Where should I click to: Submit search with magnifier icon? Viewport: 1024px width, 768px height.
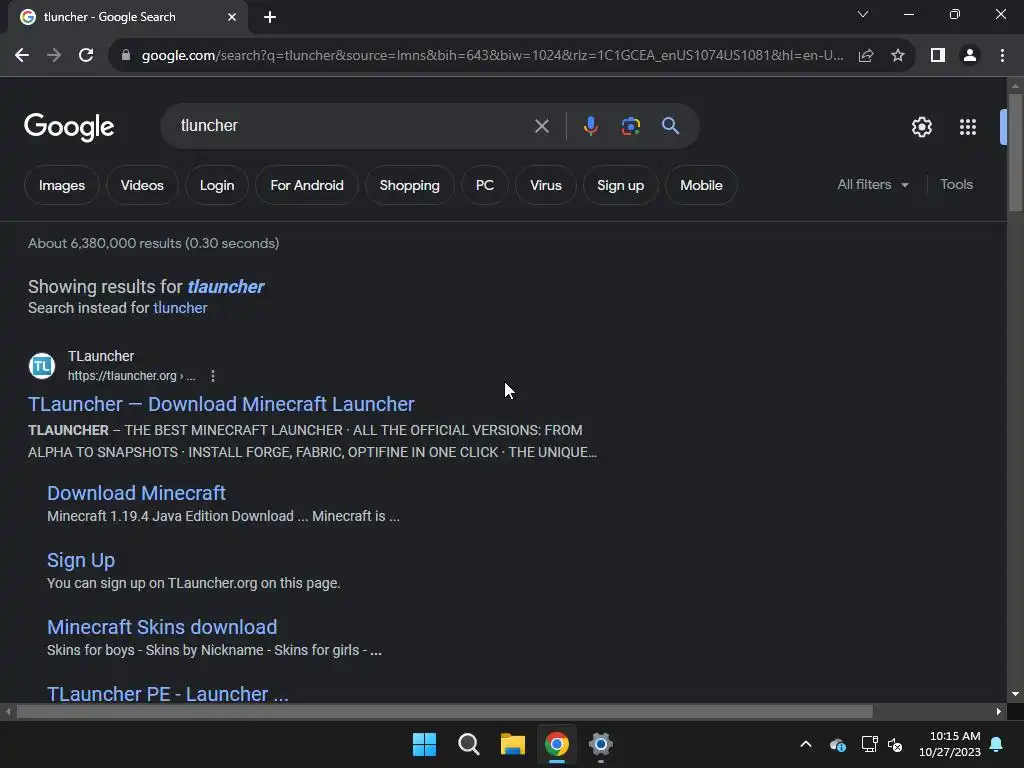(670, 126)
